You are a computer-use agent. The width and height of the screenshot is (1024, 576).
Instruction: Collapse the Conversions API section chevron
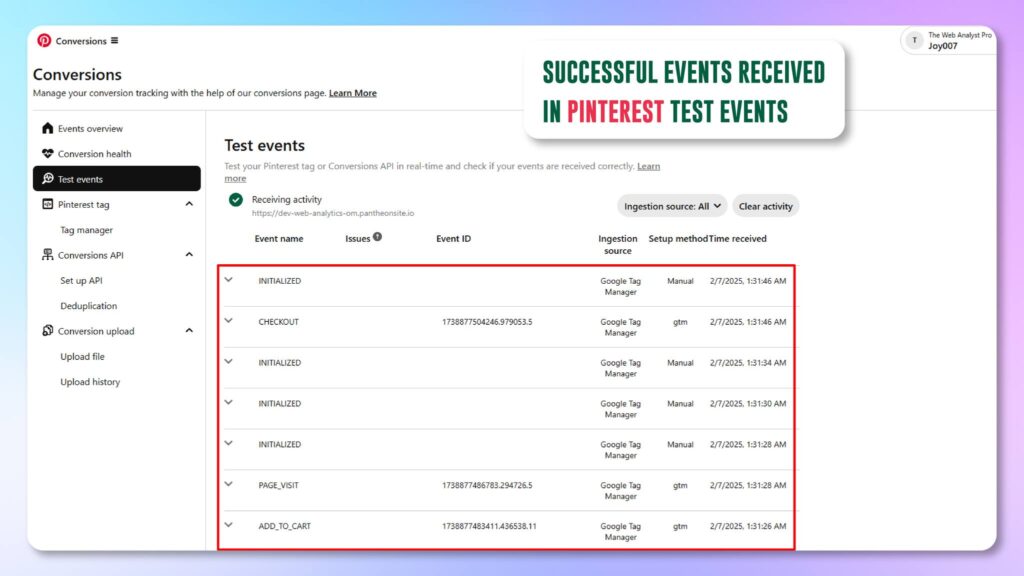pos(189,255)
